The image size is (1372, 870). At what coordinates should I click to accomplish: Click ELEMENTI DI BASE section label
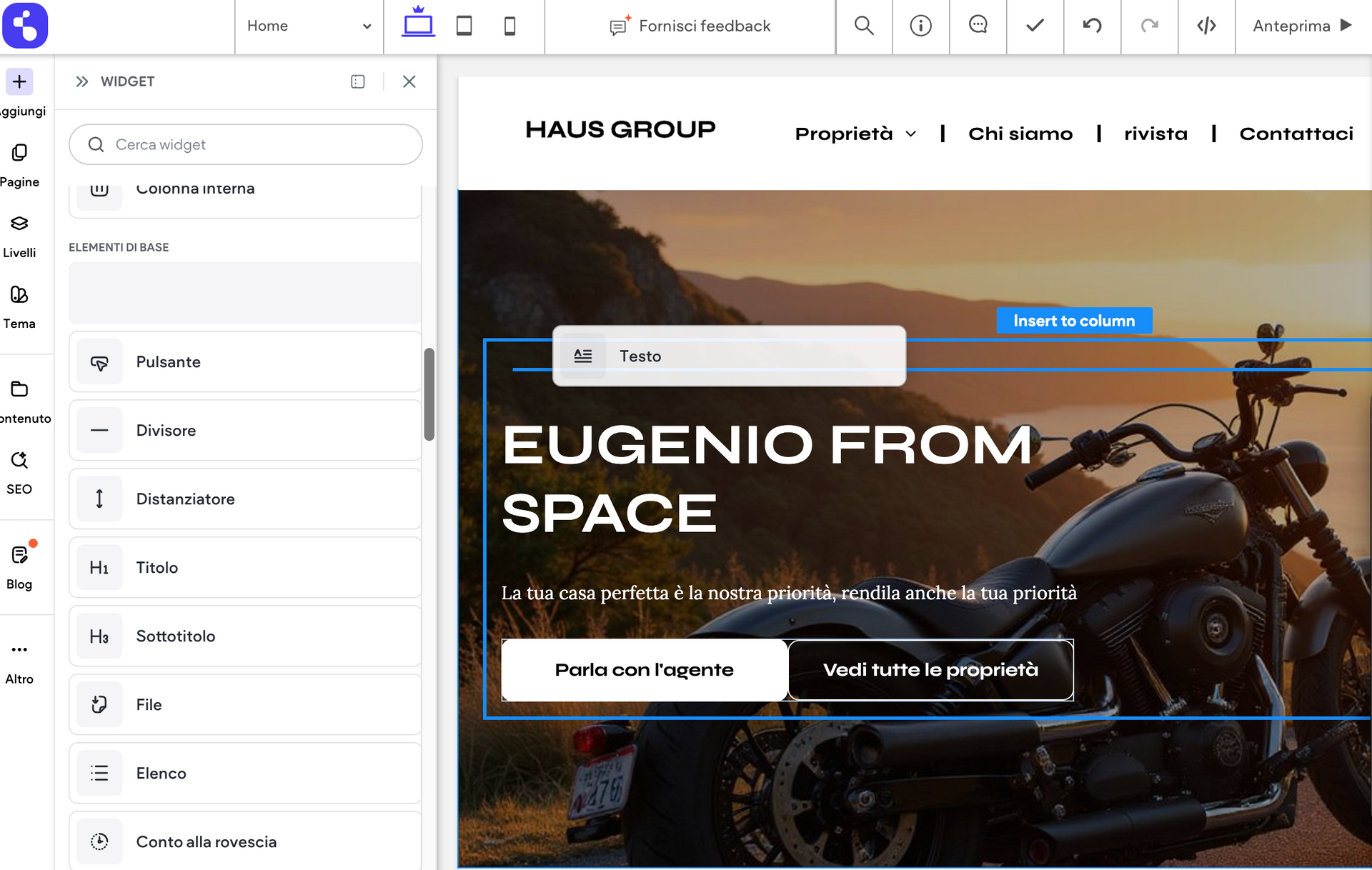click(x=119, y=247)
